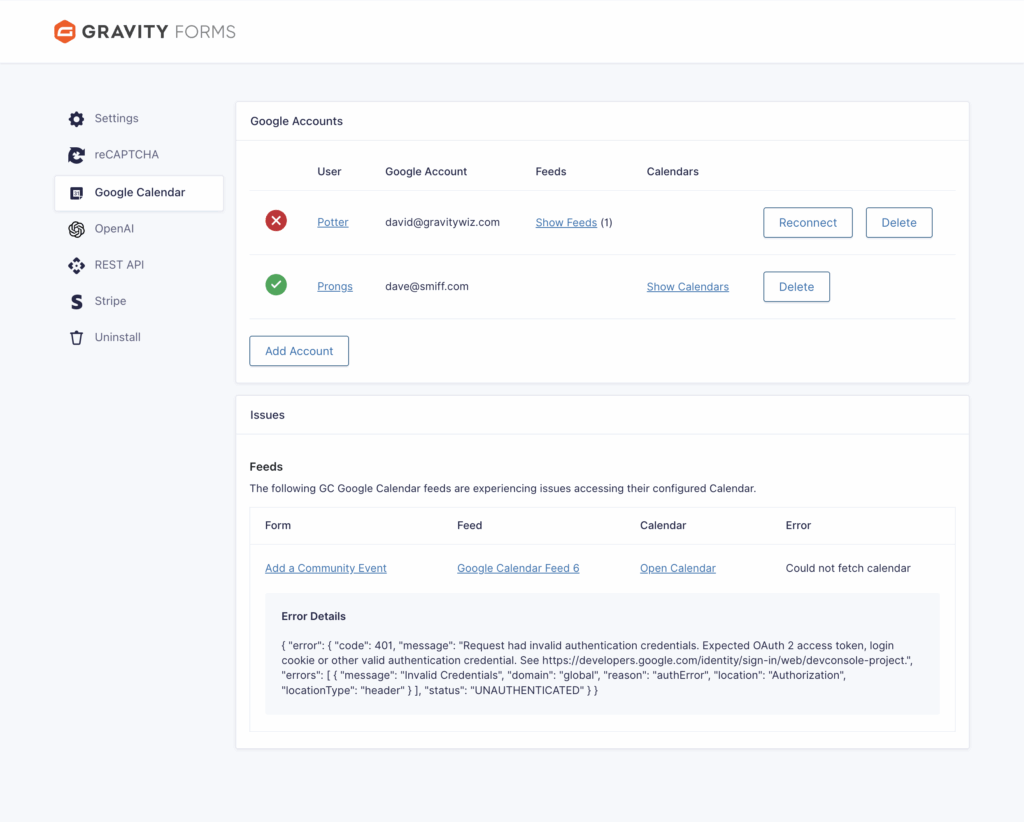Image resolution: width=1024 pixels, height=822 pixels.
Task: Click the Settings gear icon in sidebar
Action: 76,119
